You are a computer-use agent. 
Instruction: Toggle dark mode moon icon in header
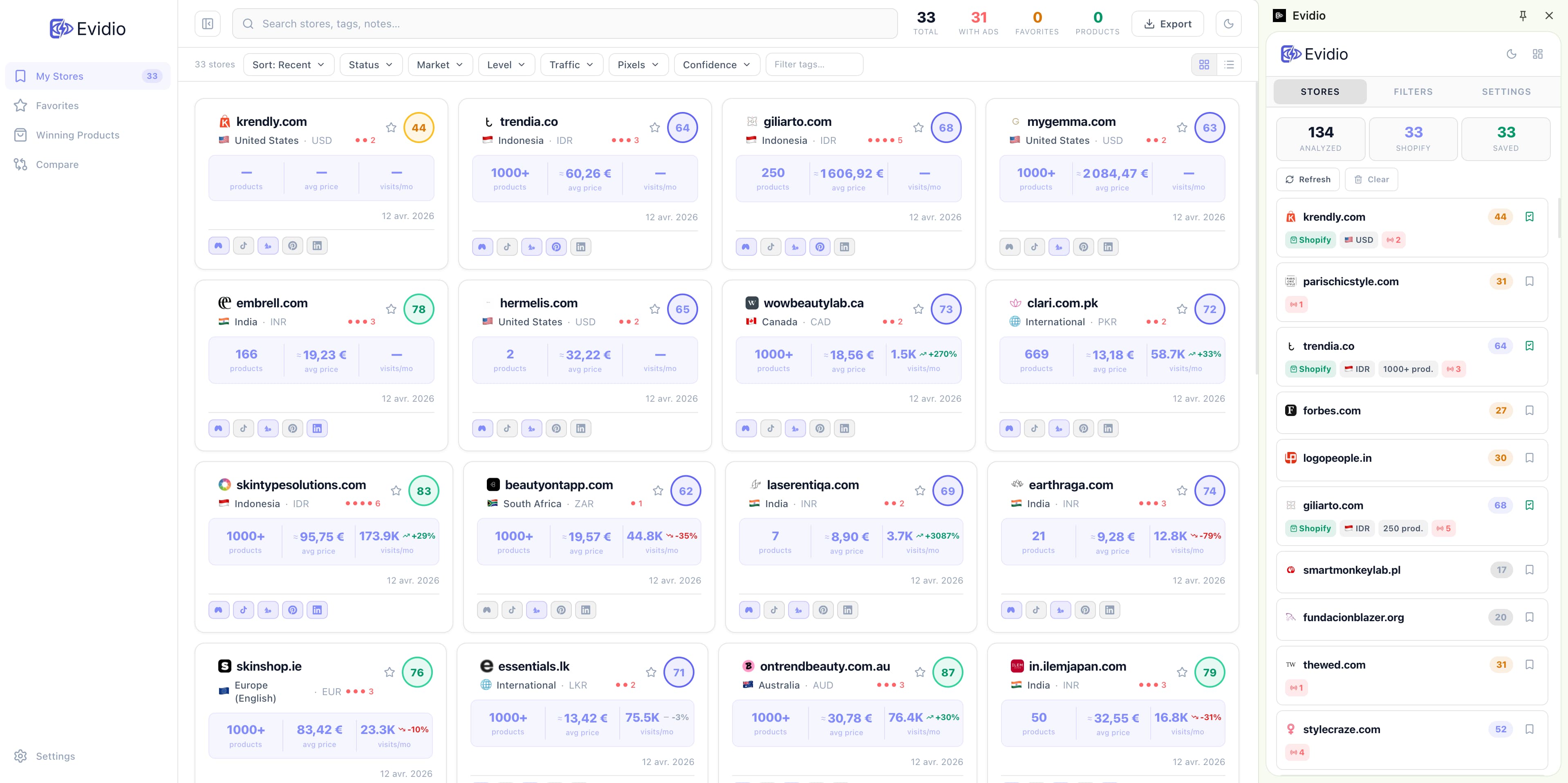coord(1228,24)
